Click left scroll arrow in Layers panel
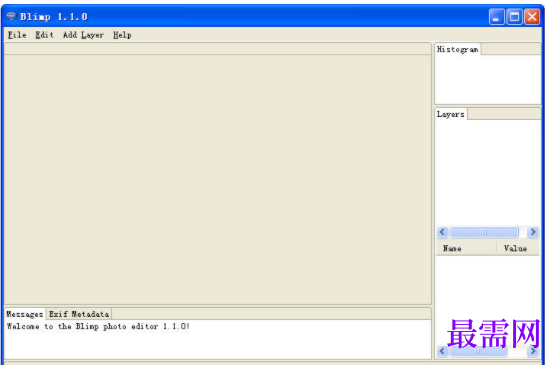The height and width of the screenshot is (365, 559). tap(442, 232)
